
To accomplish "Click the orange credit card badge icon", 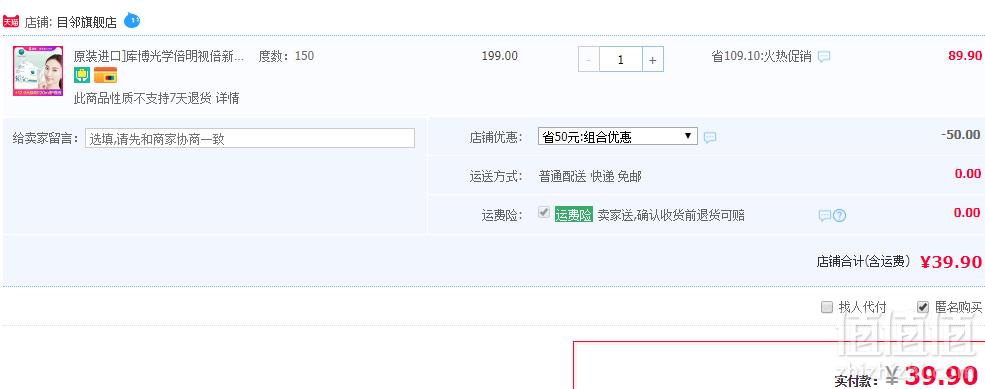I will 106,75.
